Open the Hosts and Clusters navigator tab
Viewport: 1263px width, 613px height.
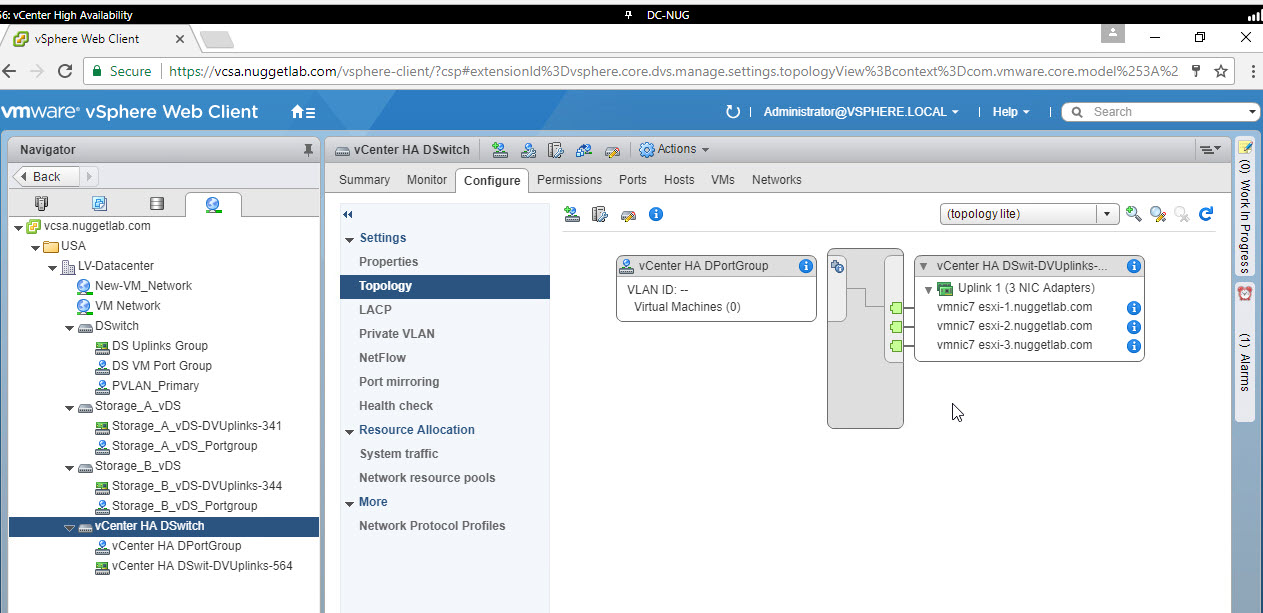point(41,204)
